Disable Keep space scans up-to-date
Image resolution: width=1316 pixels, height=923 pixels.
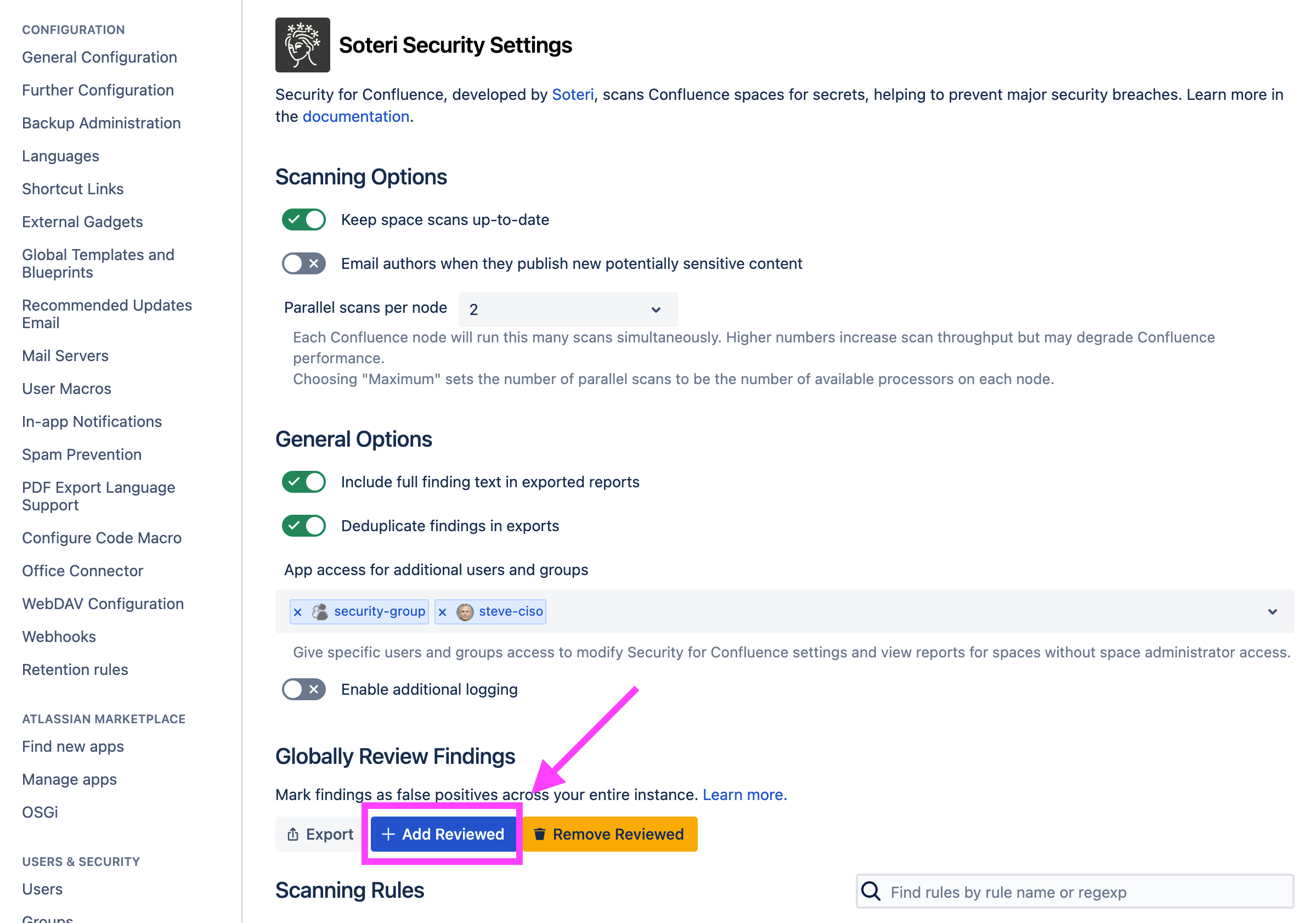pos(303,219)
